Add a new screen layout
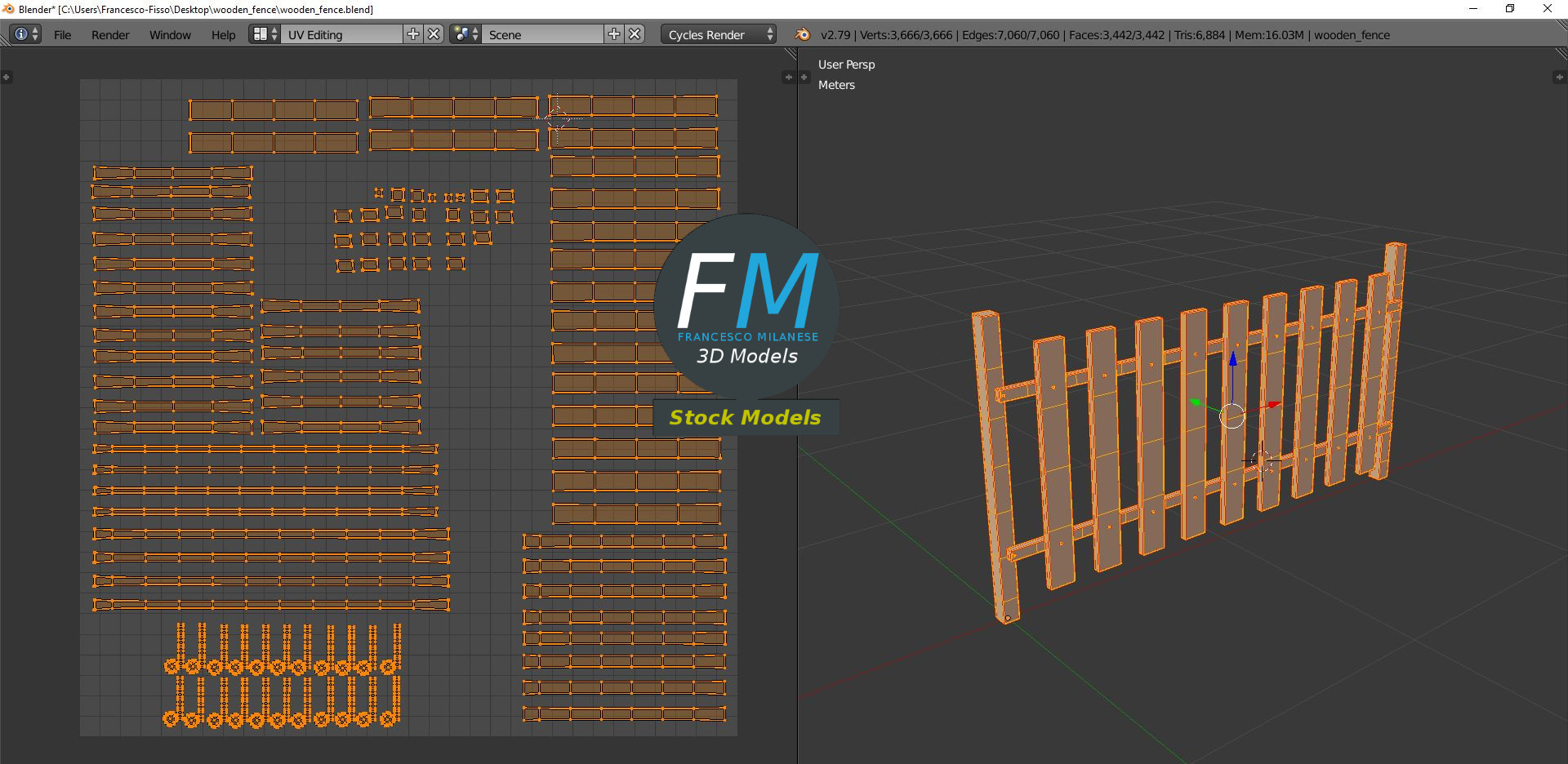This screenshot has height=764, width=1568. pyautogui.click(x=413, y=34)
